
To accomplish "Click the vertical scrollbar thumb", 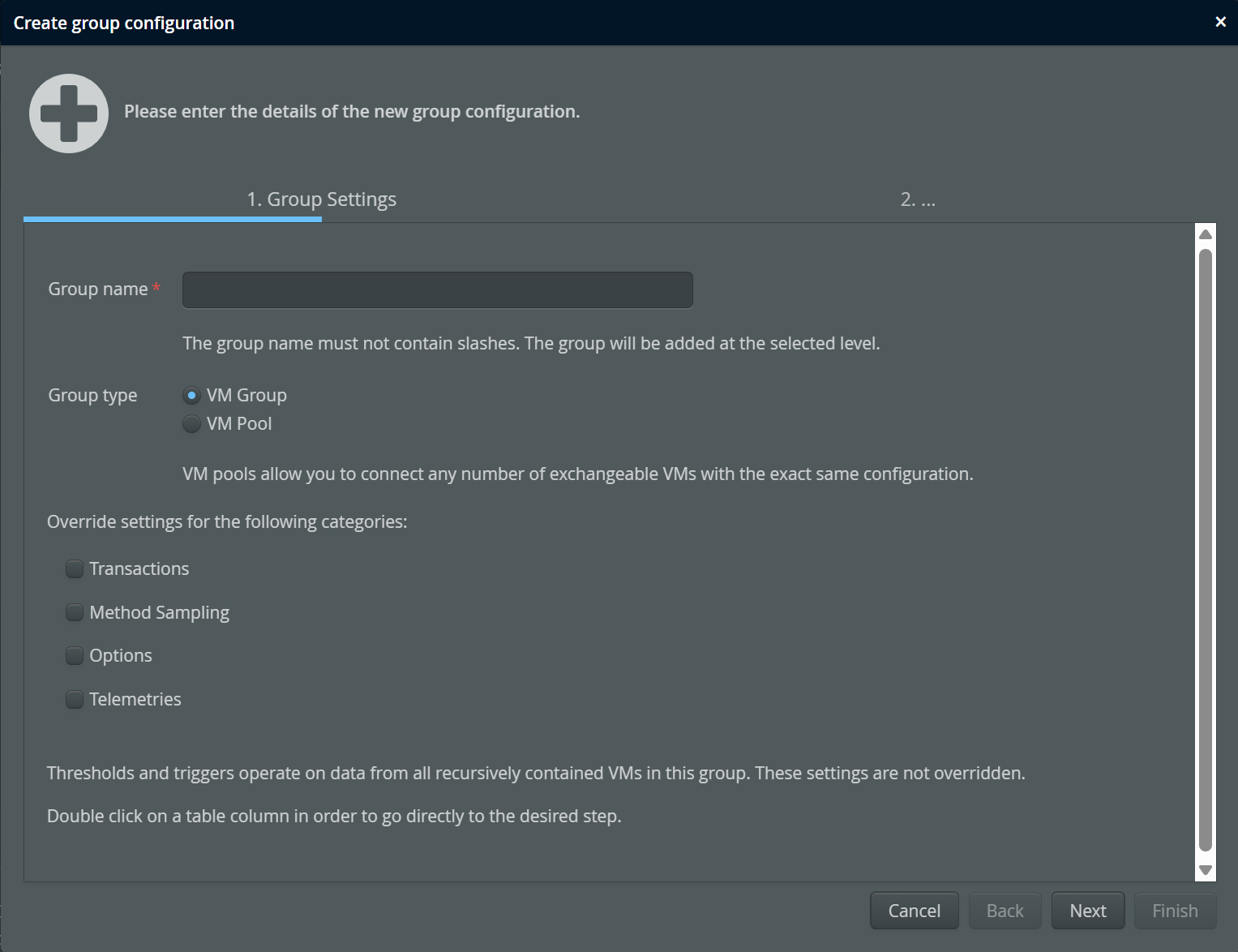I will point(1206,550).
